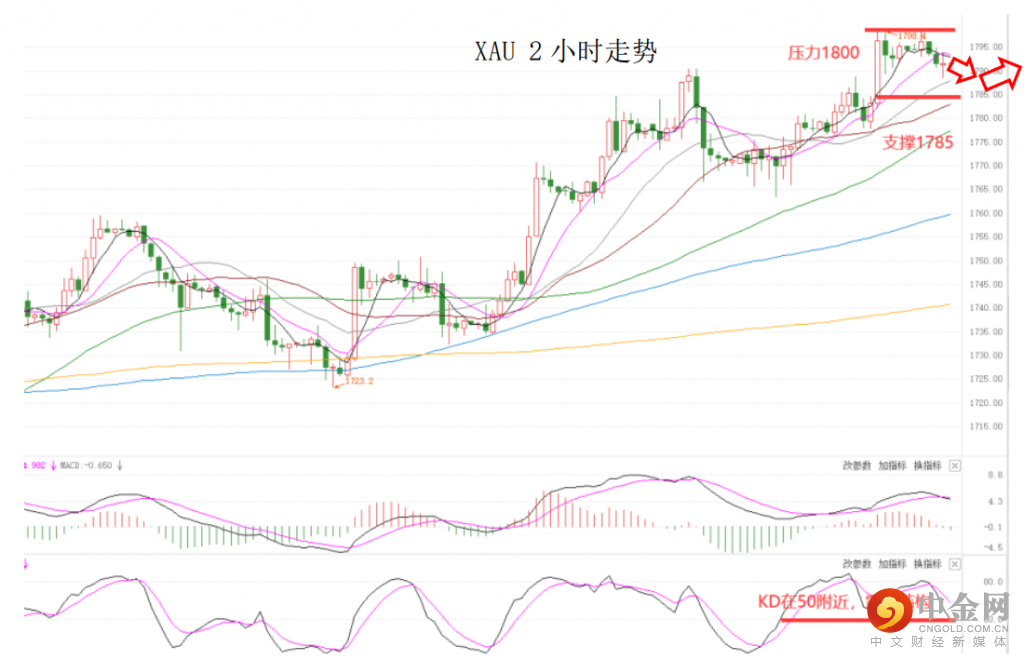Select the MACD:-0.650 value label
The image size is (1024, 660).
[x=86, y=465]
